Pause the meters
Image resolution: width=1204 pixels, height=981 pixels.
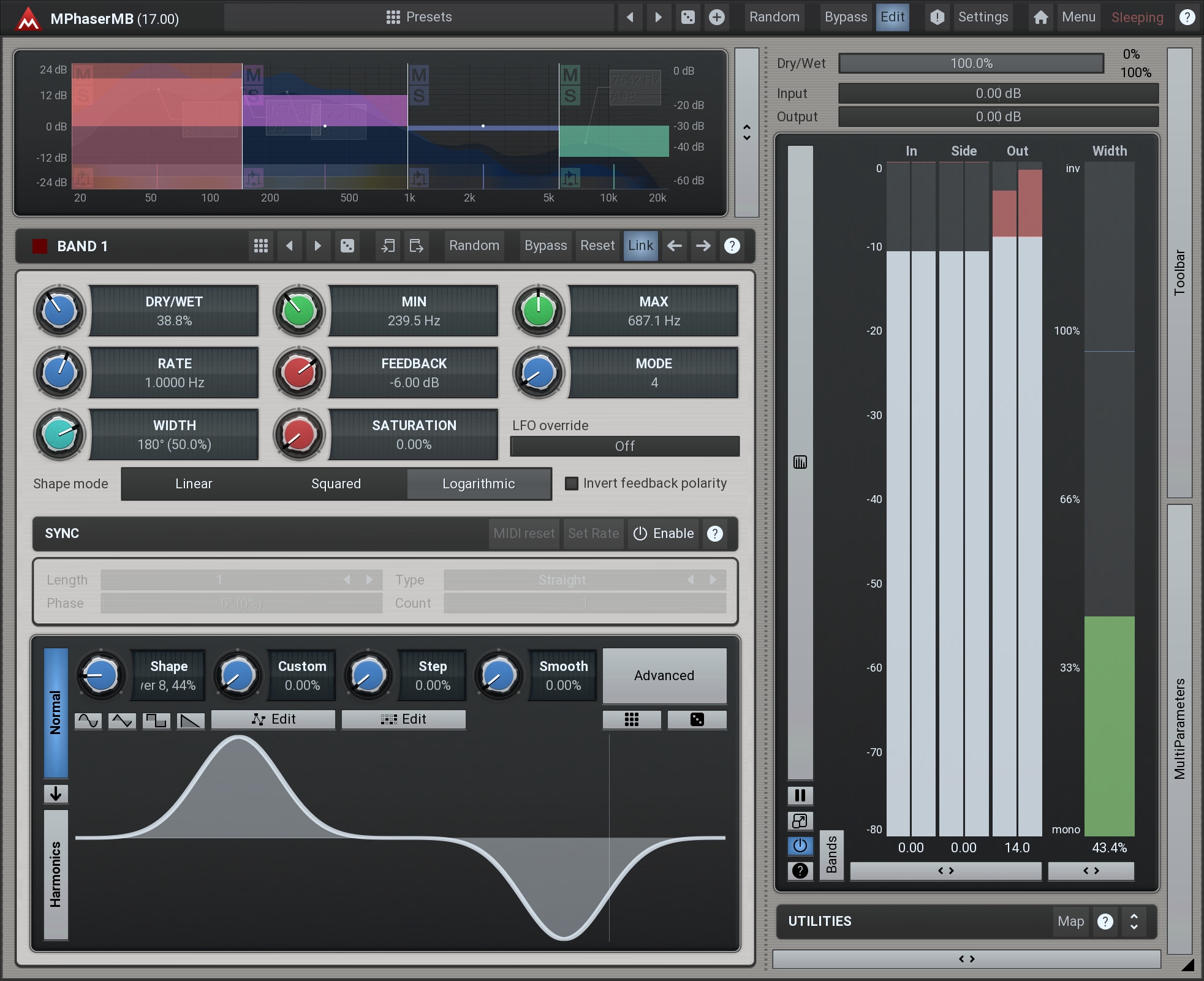point(800,795)
